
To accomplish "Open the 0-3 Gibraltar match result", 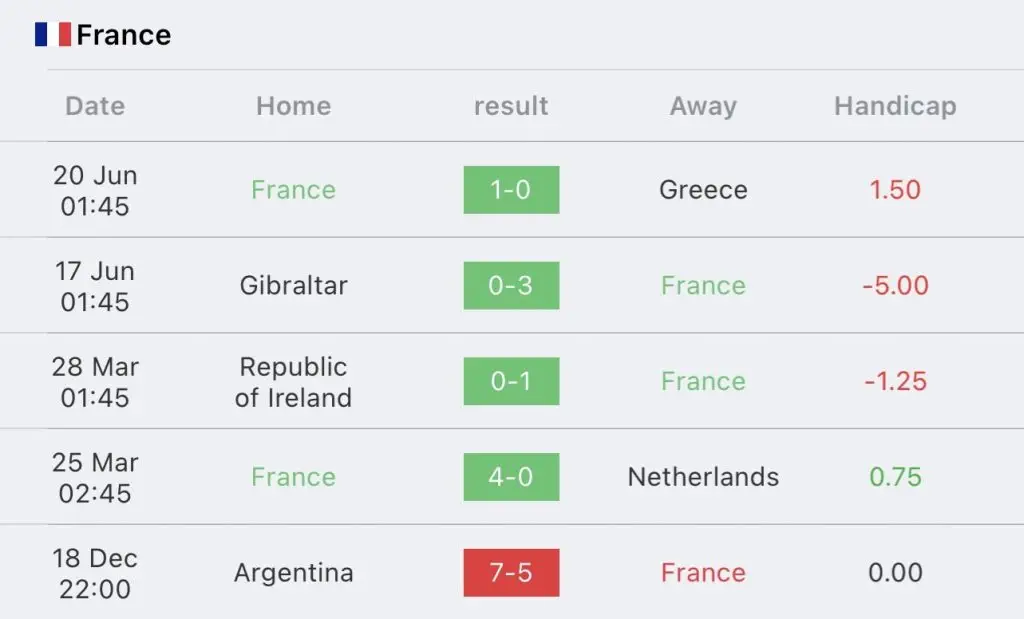I will (x=511, y=285).
